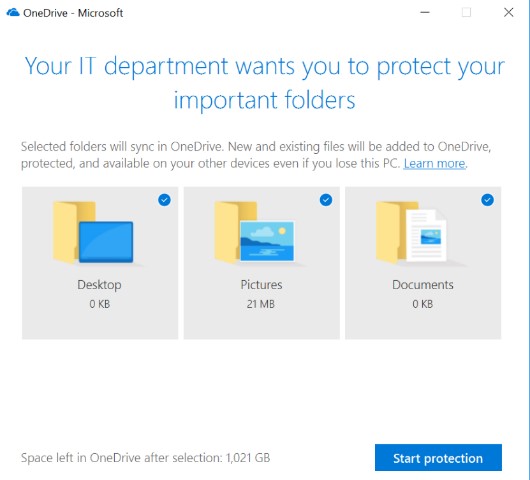Click the OneDrive cloud icon in title bar
Image resolution: width=530 pixels, height=480 pixels.
13,13
